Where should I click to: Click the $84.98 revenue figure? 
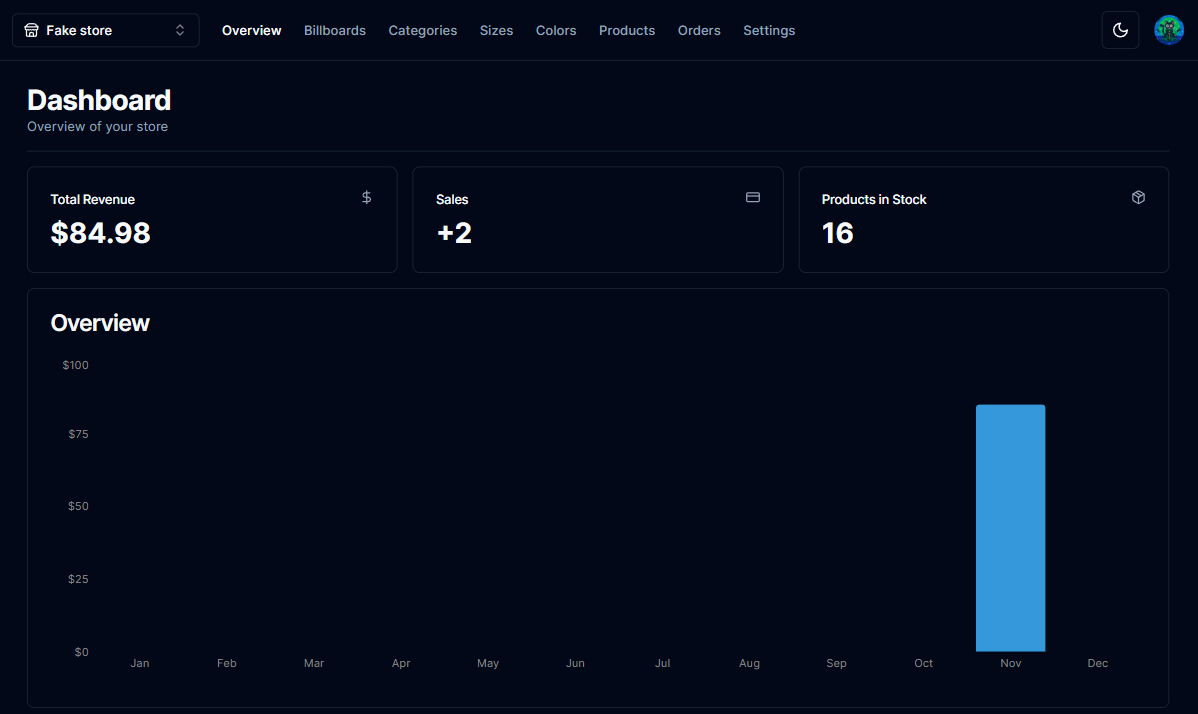click(x=100, y=233)
